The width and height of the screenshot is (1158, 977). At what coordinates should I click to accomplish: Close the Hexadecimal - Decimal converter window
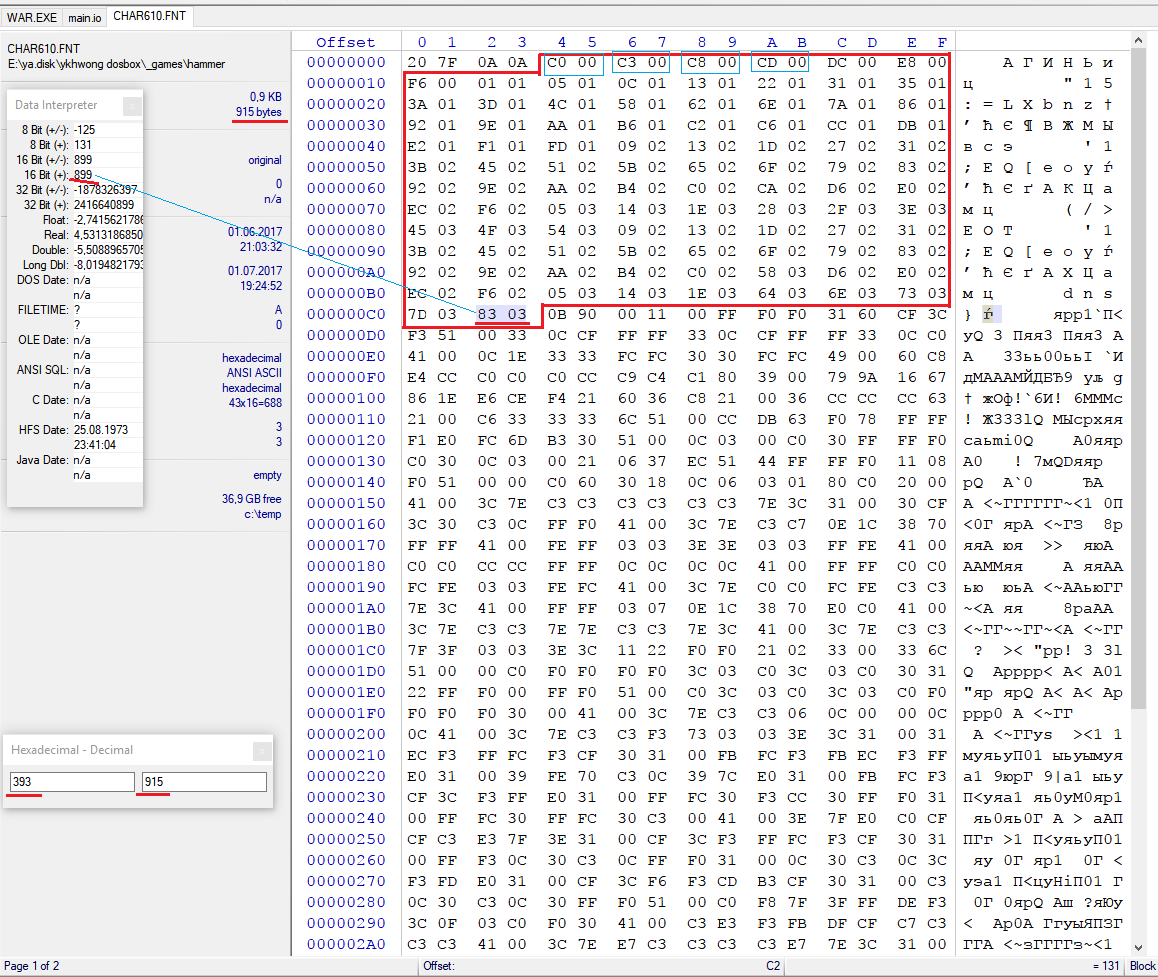coord(261,750)
